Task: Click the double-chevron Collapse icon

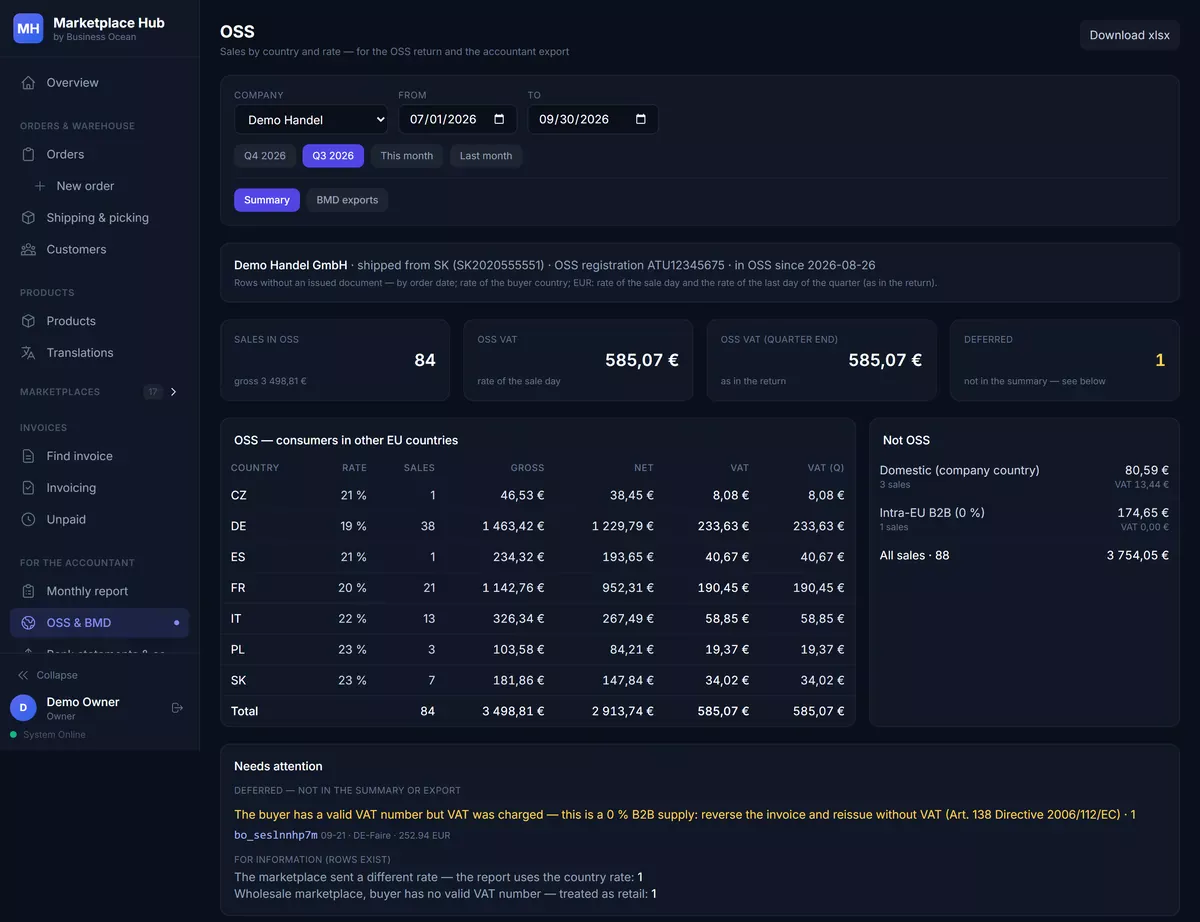Action: [x=23, y=675]
